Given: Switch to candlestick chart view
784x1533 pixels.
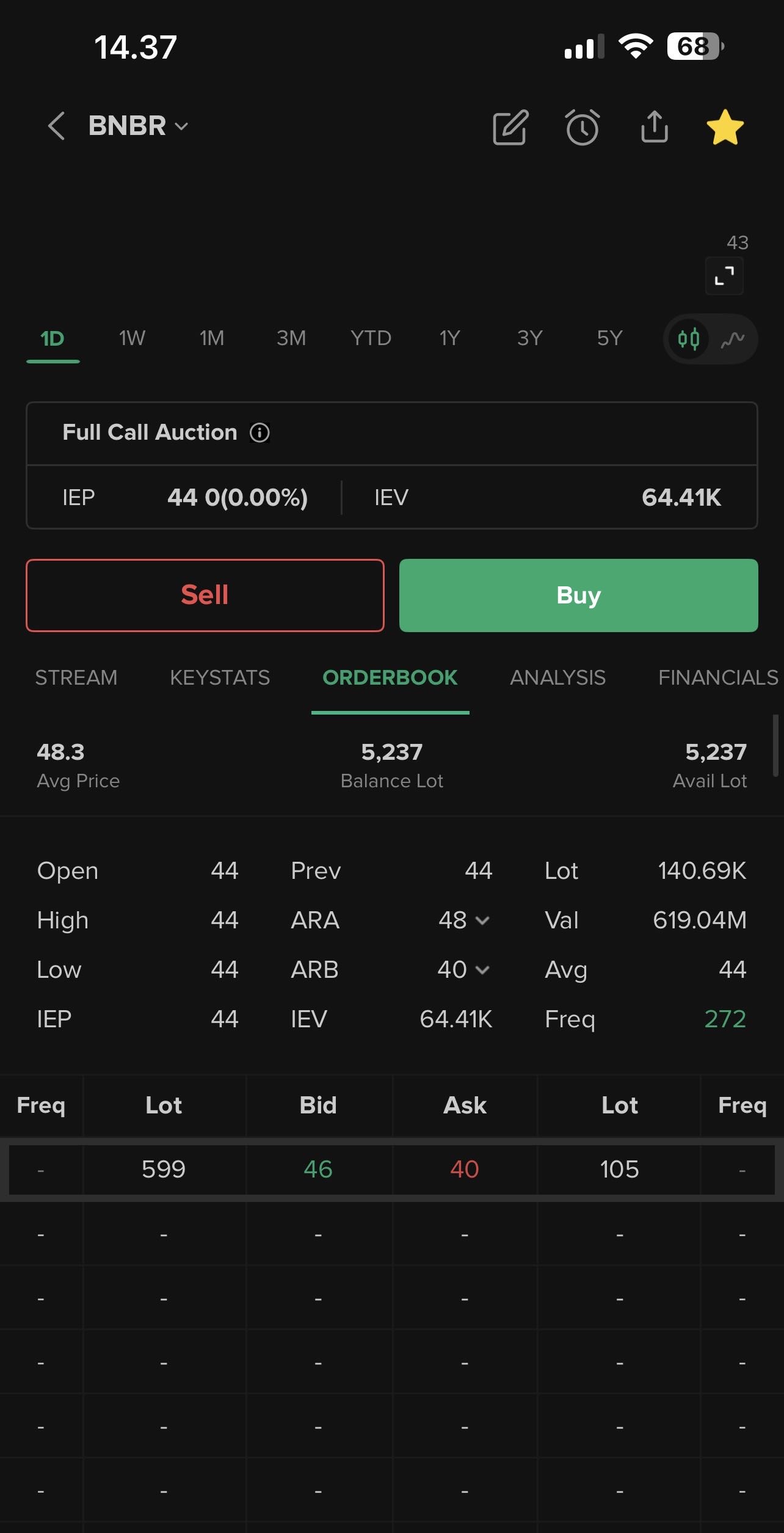Looking at the screenshot, I should pos(689,339).
